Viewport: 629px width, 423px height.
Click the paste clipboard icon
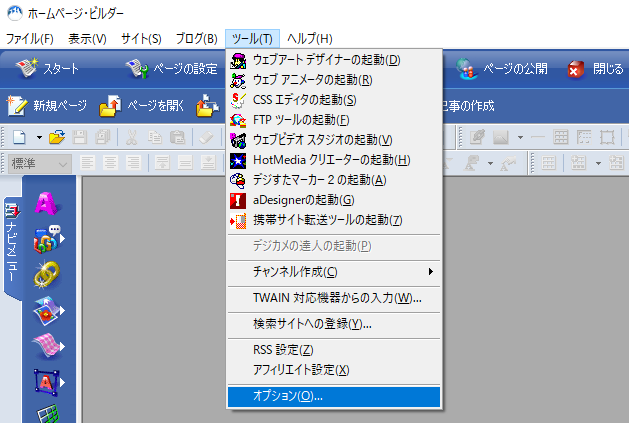coord(177,137)
